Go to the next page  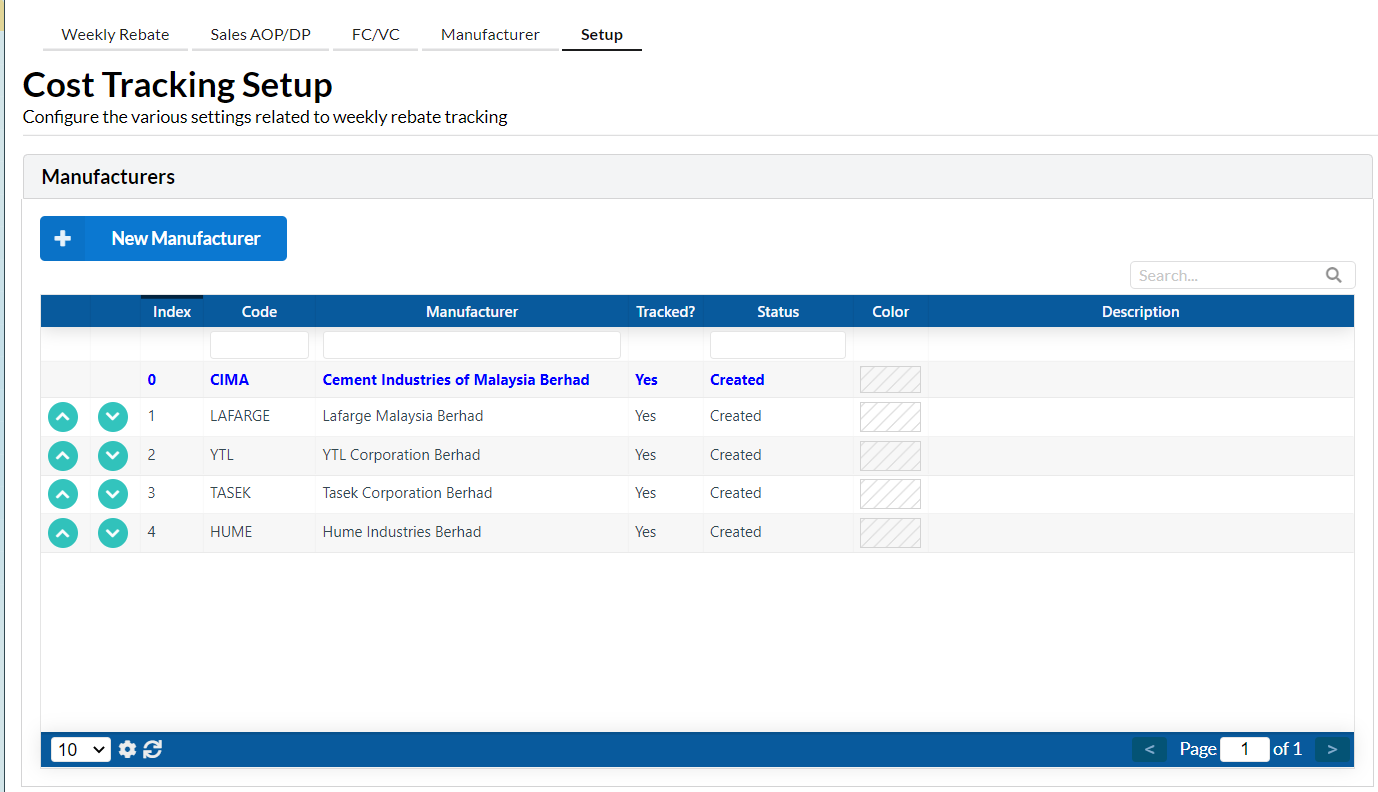[1332, 749]
